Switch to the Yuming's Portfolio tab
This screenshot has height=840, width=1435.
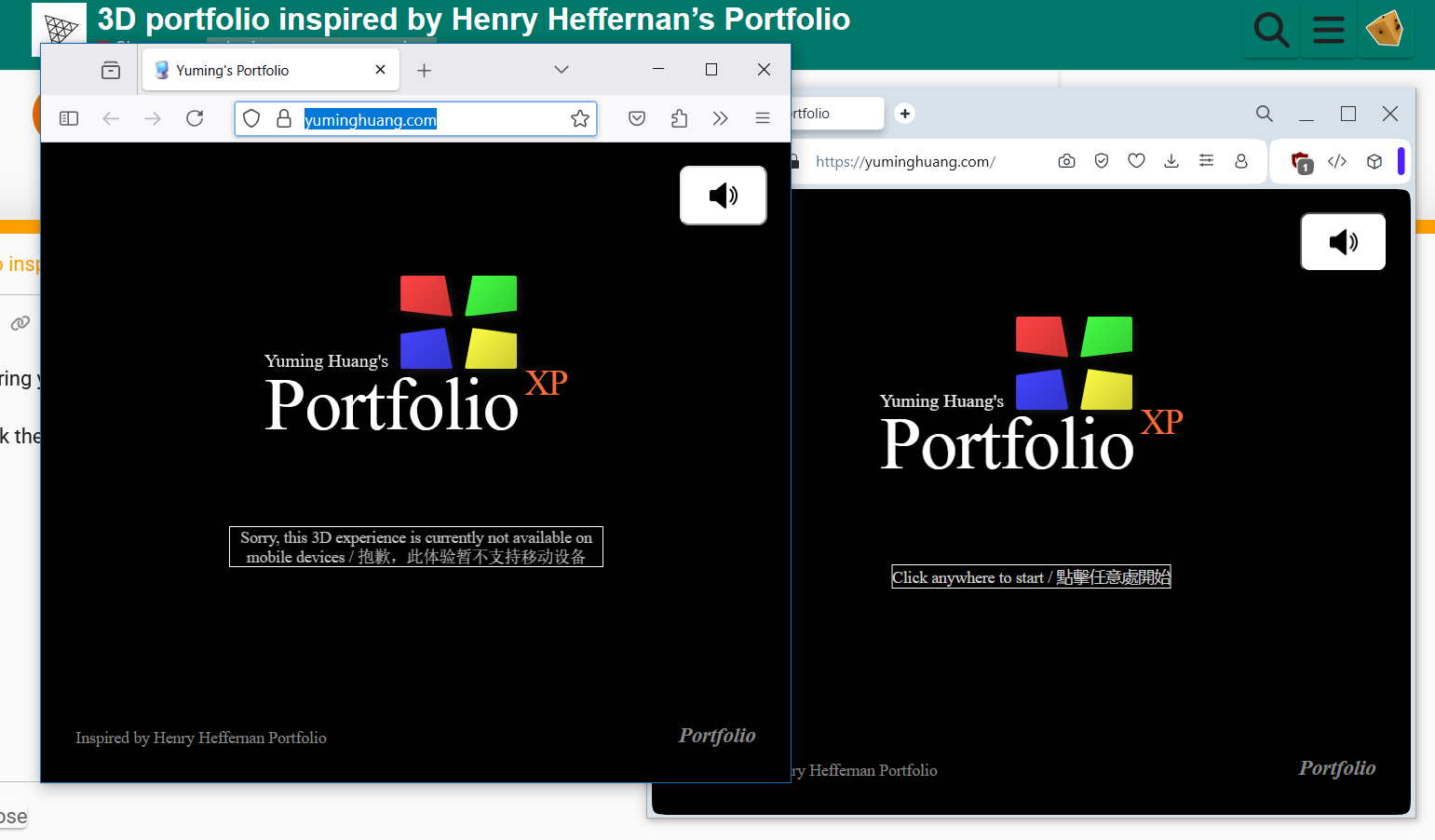pos(270,70)
